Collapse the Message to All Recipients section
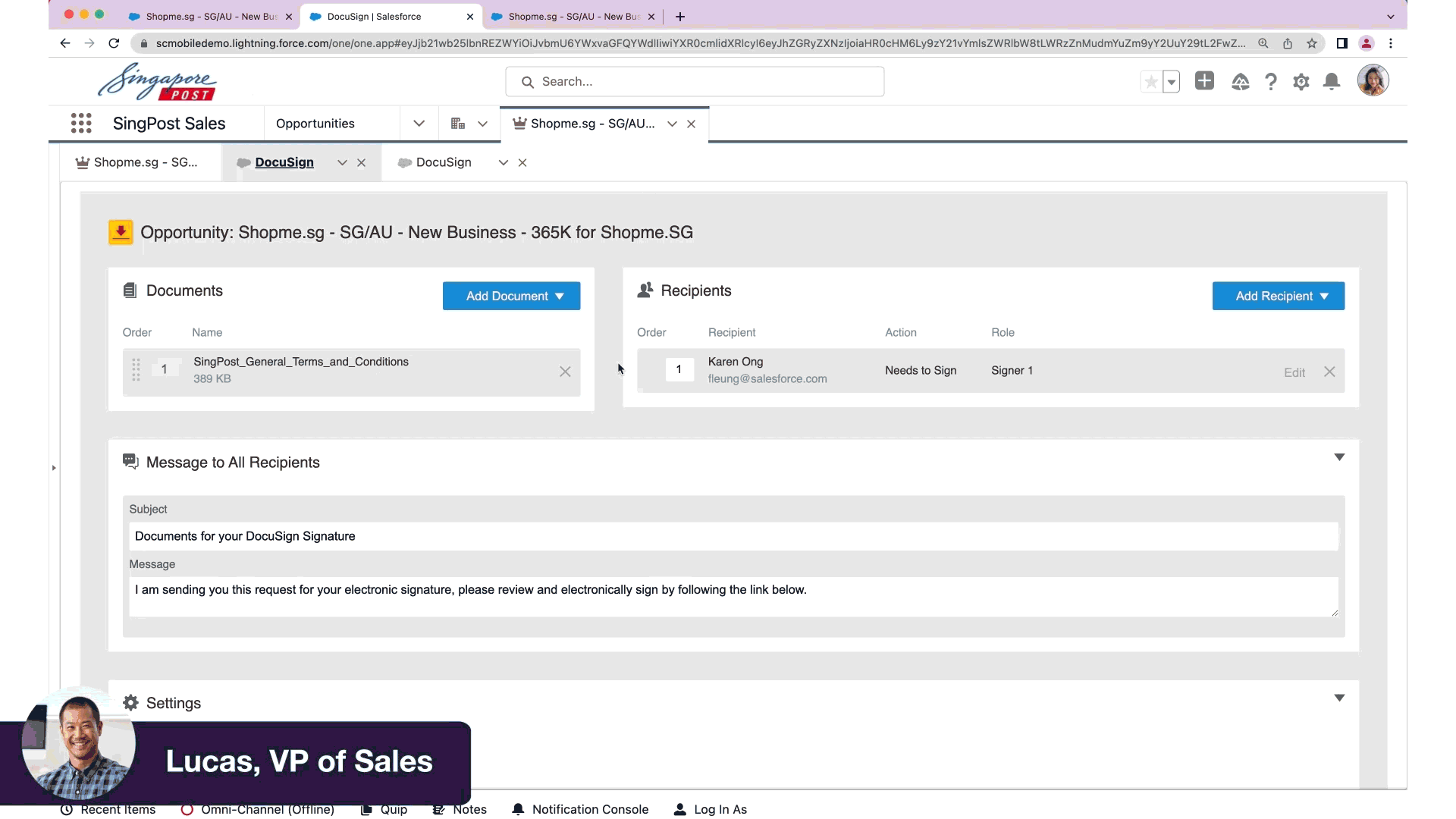1456x819 pixels. tap(1339, 457)
